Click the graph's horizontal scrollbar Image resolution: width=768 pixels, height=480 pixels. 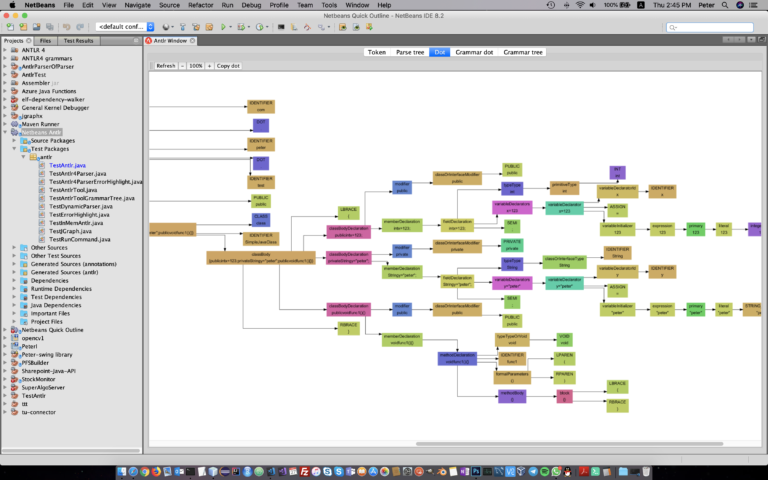pos(570,444)
